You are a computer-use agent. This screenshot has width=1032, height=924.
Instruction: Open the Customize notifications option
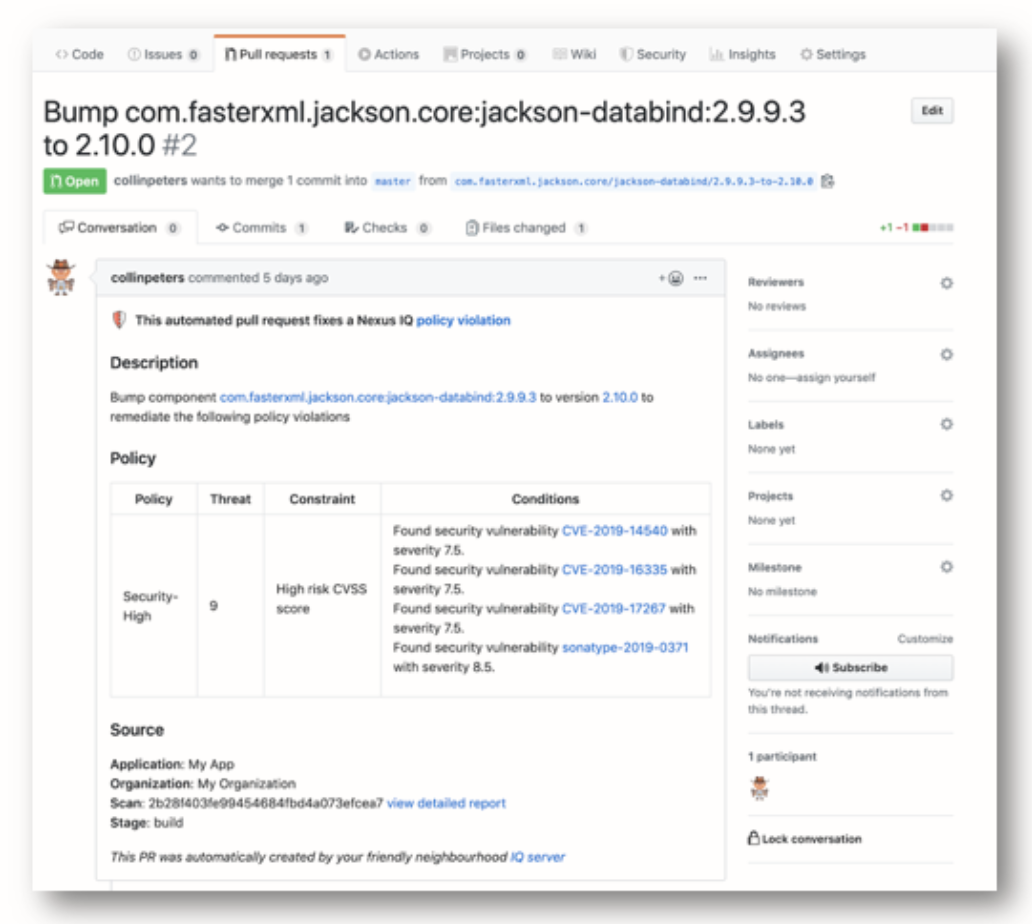(x=925, y=639)
